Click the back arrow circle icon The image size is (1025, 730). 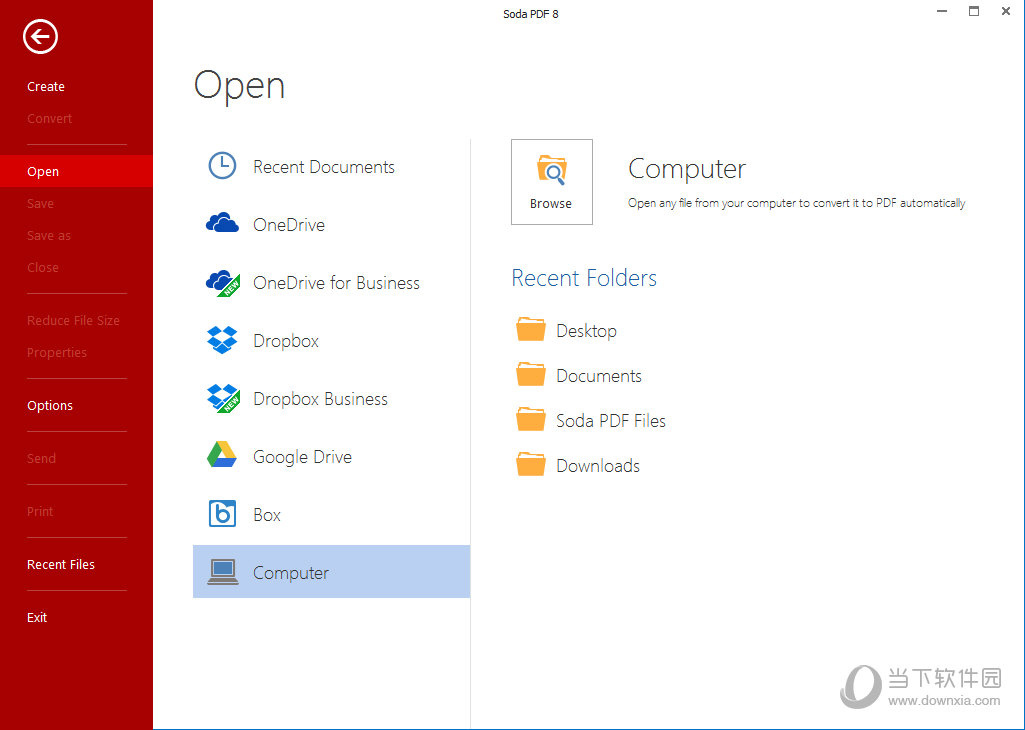(41, 36)
